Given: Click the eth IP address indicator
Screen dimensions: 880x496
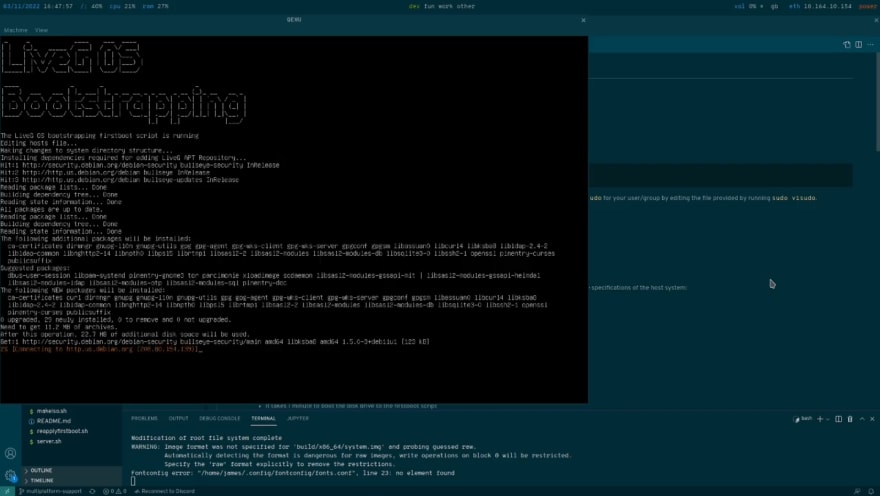Looking at the screenshot, I should (820, 6).
